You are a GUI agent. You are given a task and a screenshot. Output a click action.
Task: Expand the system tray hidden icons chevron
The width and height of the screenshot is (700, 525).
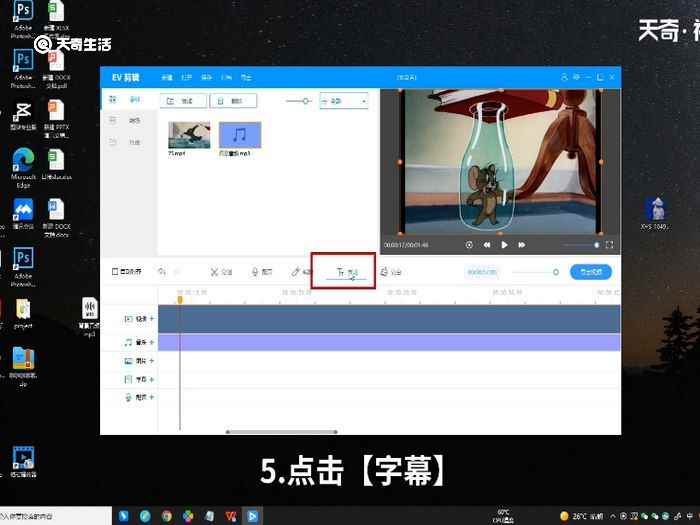click(612, 517)
